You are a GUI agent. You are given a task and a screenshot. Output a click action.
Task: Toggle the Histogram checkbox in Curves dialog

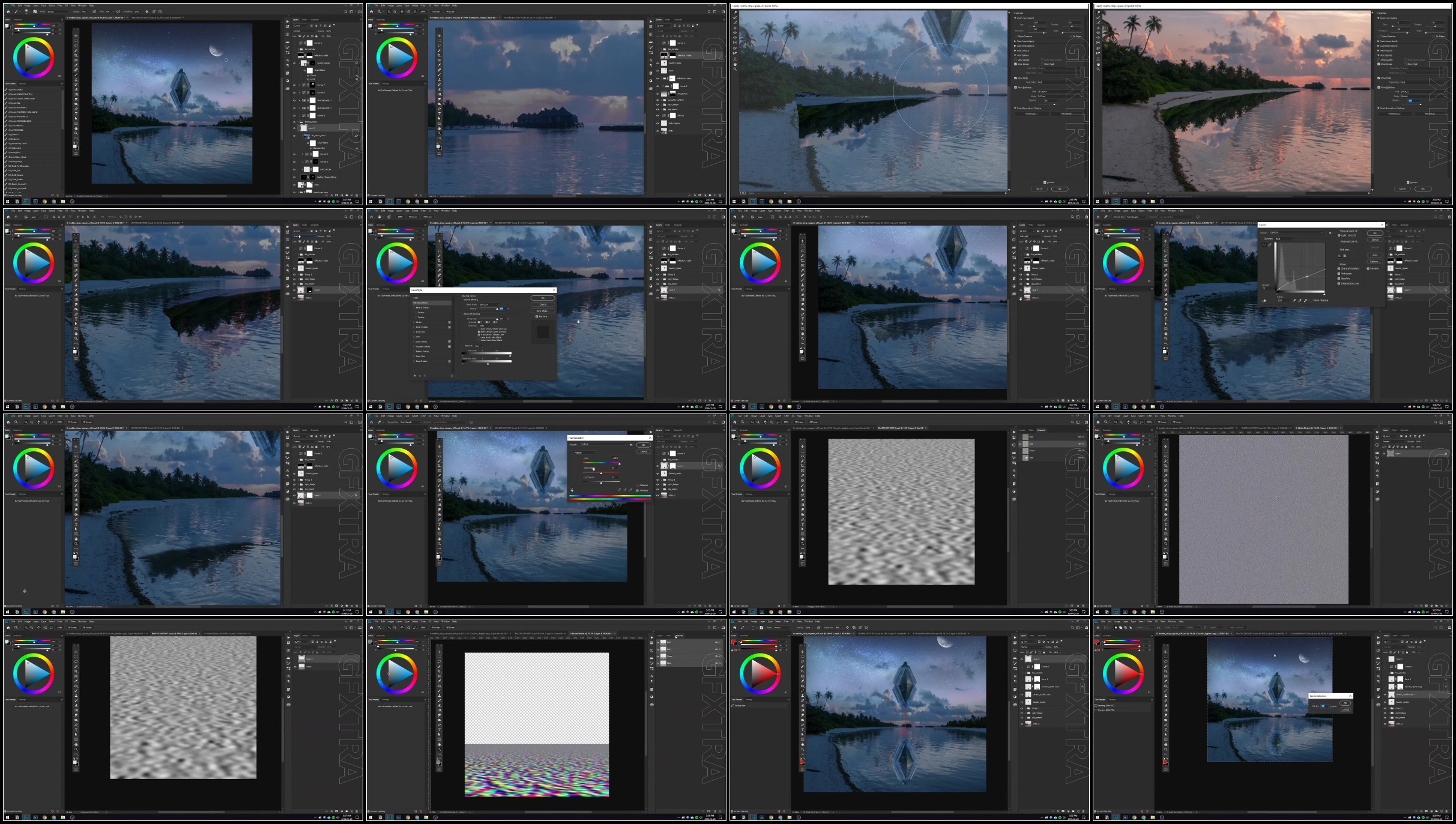pos(1339,274)
